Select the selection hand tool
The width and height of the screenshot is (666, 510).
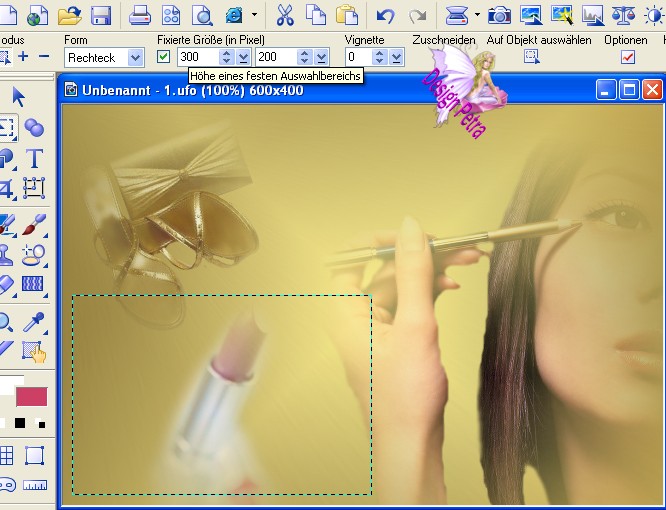point(34,352)
